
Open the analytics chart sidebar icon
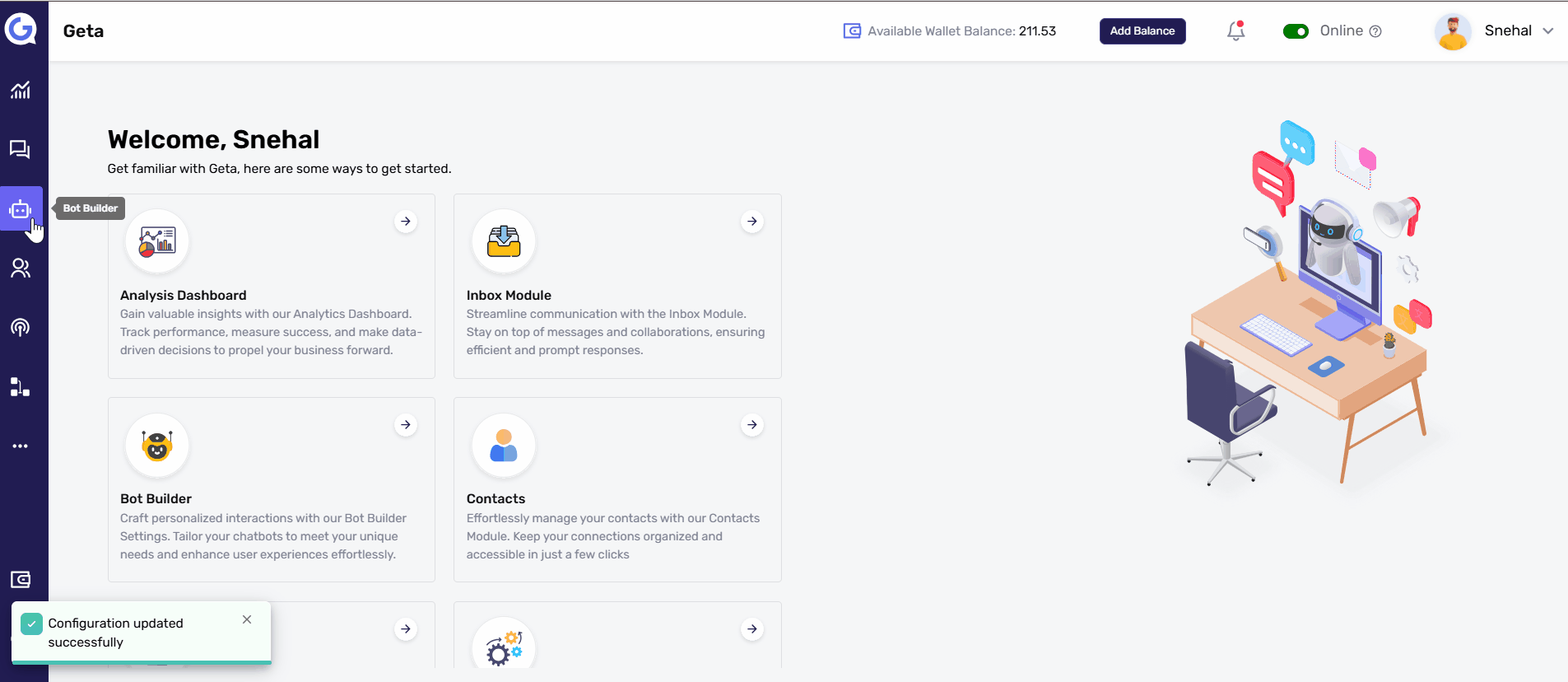pyautogui.click(x=21, y=90)
